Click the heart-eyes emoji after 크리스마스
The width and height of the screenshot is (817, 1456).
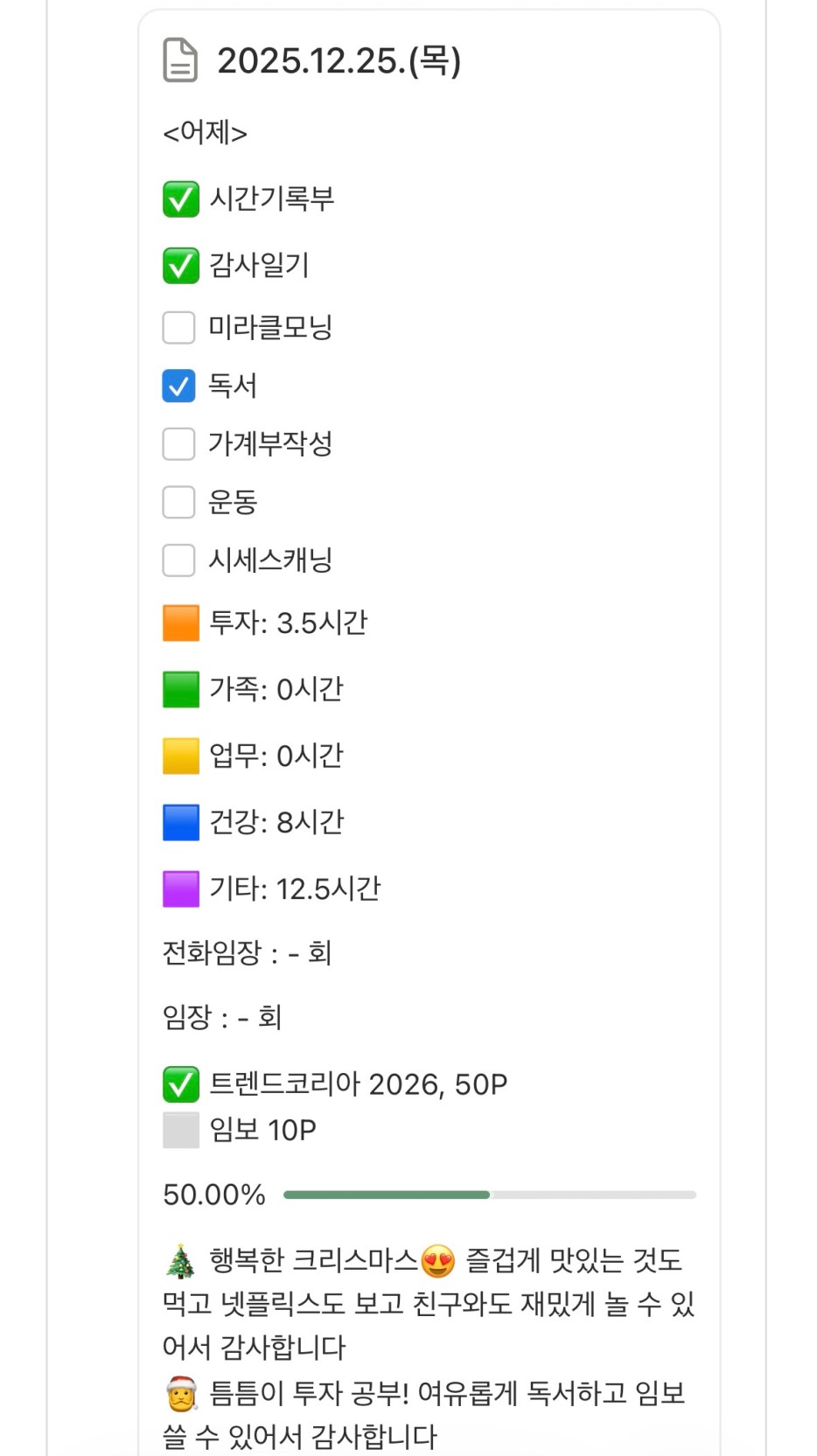(438, 1261)
